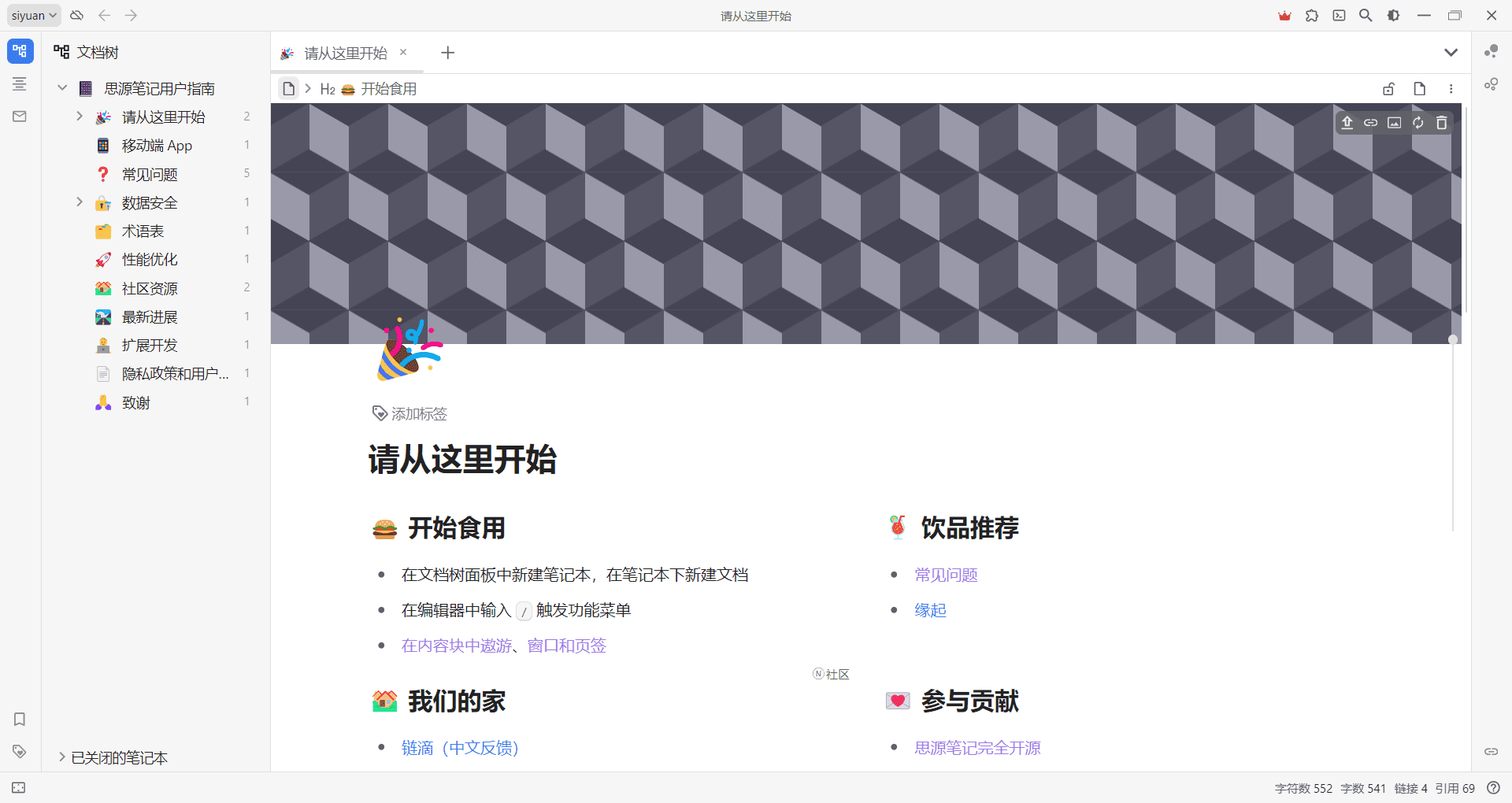Open the siyun workspace dropdown

coord(35,15)
